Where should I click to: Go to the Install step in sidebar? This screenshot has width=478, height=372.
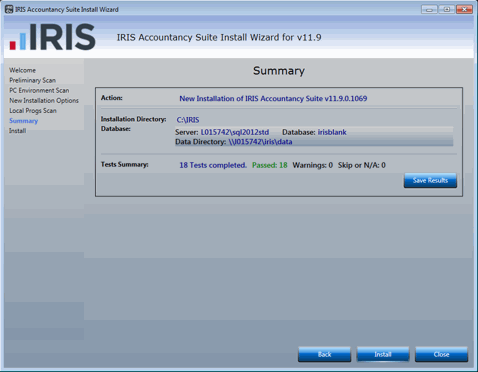coord(17,131)
